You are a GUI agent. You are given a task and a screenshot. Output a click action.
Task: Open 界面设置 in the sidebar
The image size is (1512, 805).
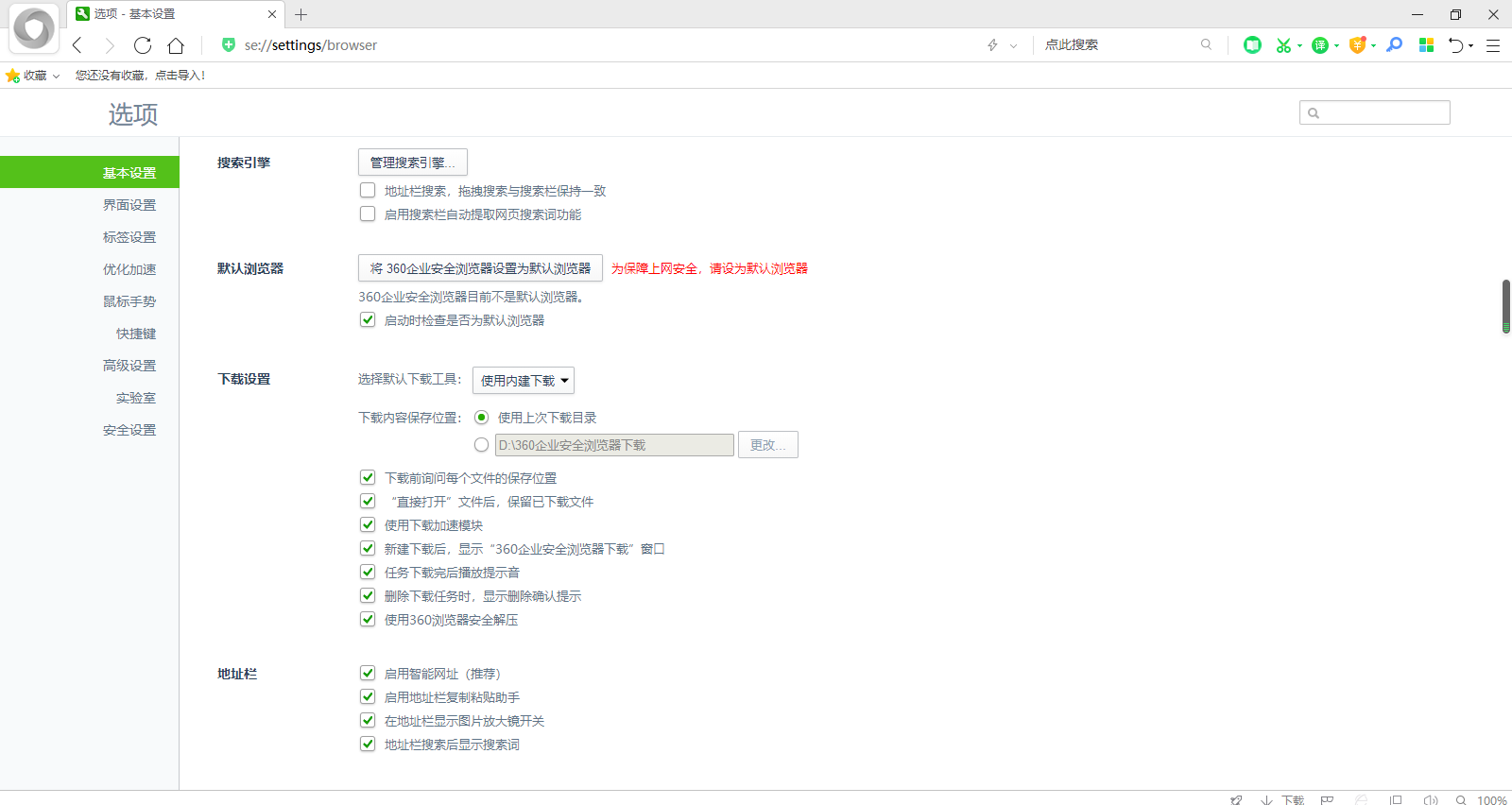coord(129,205)
